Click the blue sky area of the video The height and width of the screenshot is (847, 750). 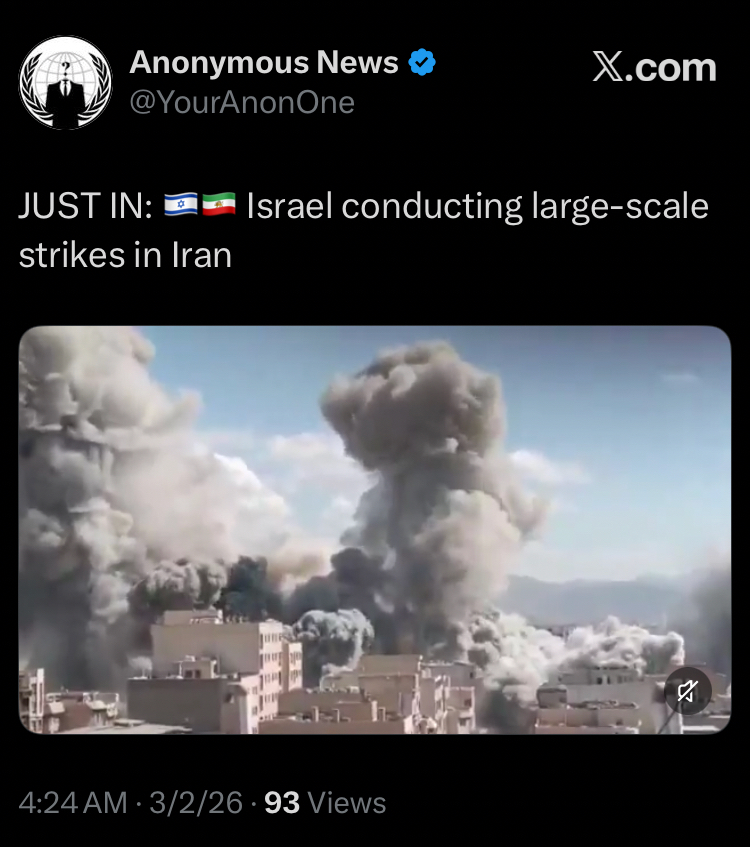[x=621, y=459]
